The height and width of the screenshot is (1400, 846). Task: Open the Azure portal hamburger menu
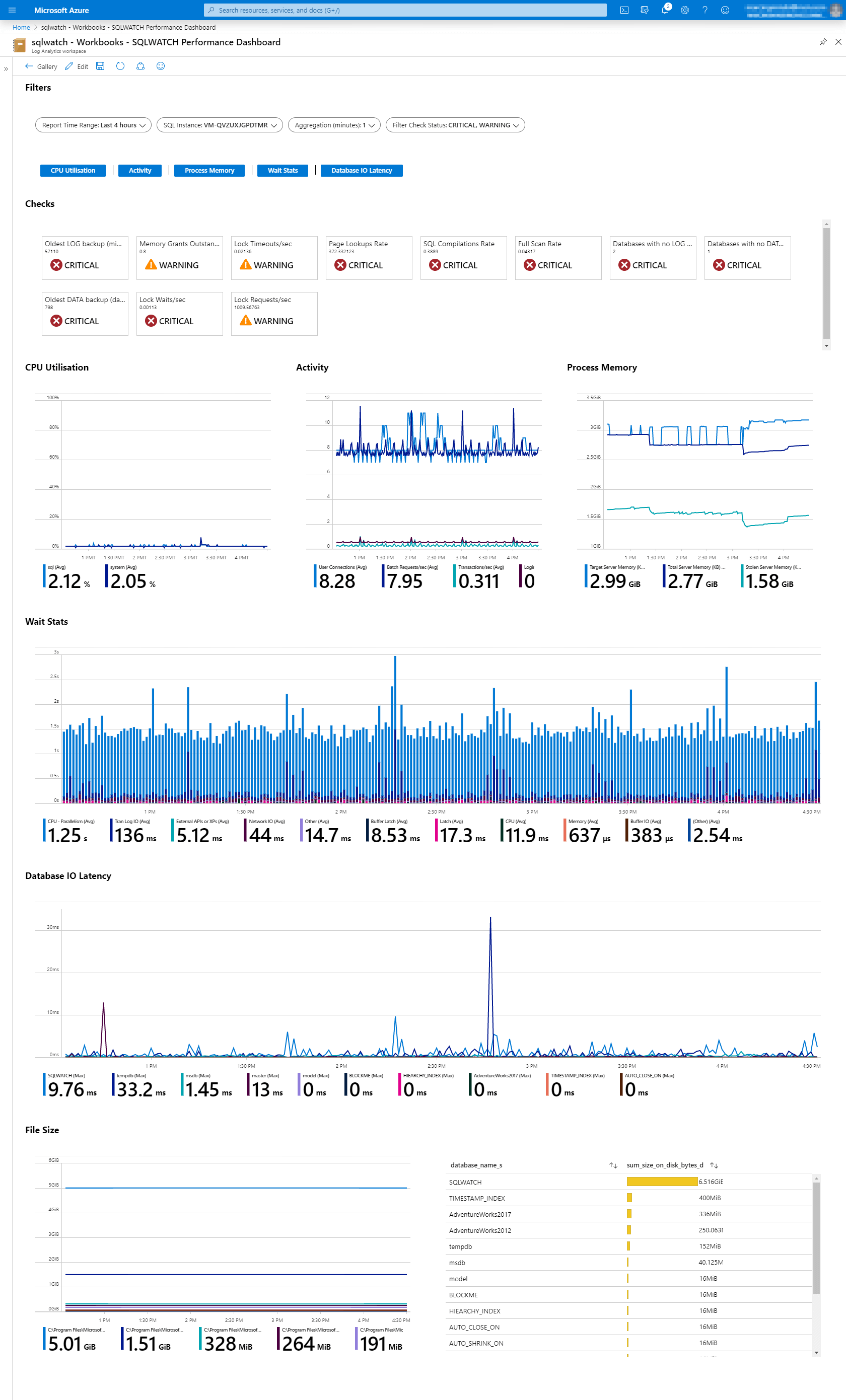tap(12, 10)
